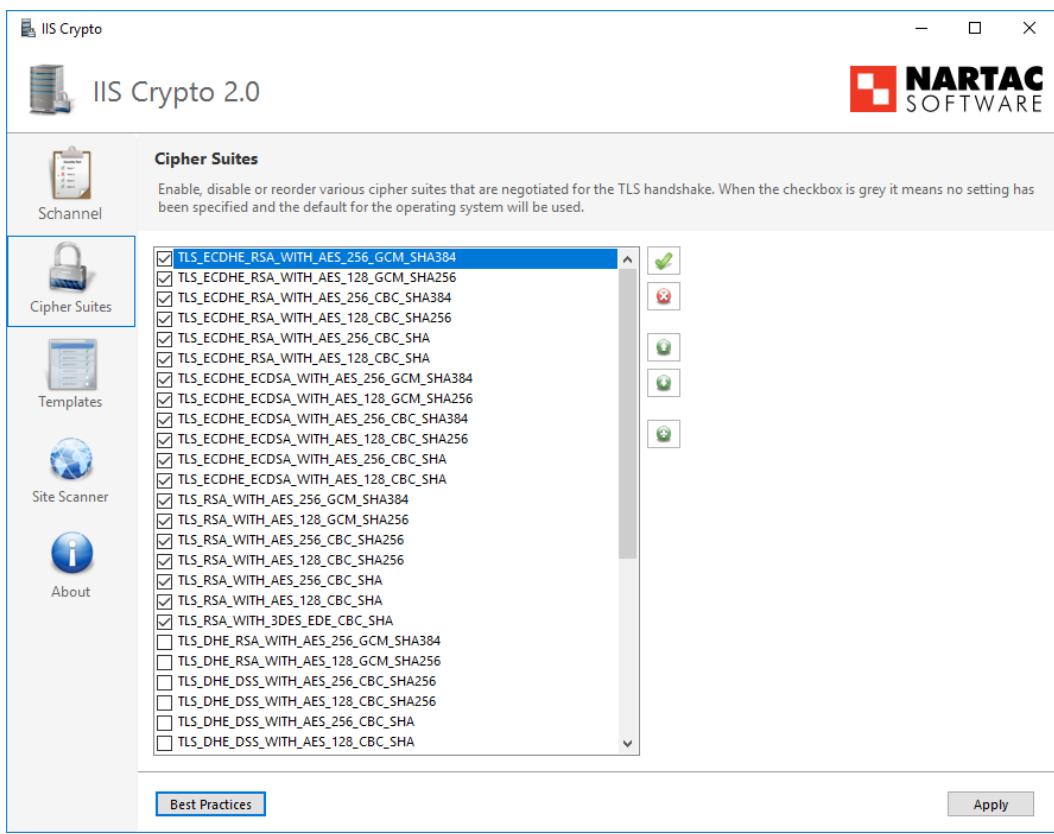The width and height of the screenshot is (1054, 834).
Task: Uncheck TLS_RSA_WITH_AES_256_GCM_SHA384 checkbox
Action: [x=164, y=500]
